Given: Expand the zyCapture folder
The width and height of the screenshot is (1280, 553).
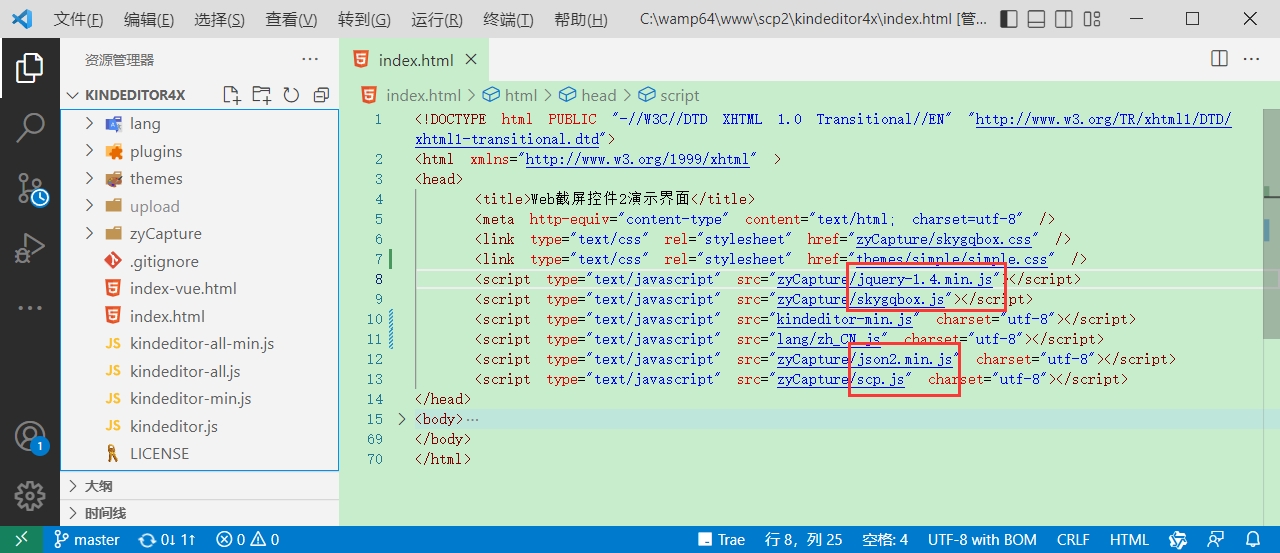Looking at the screenshot, I should tap(165, 233).
